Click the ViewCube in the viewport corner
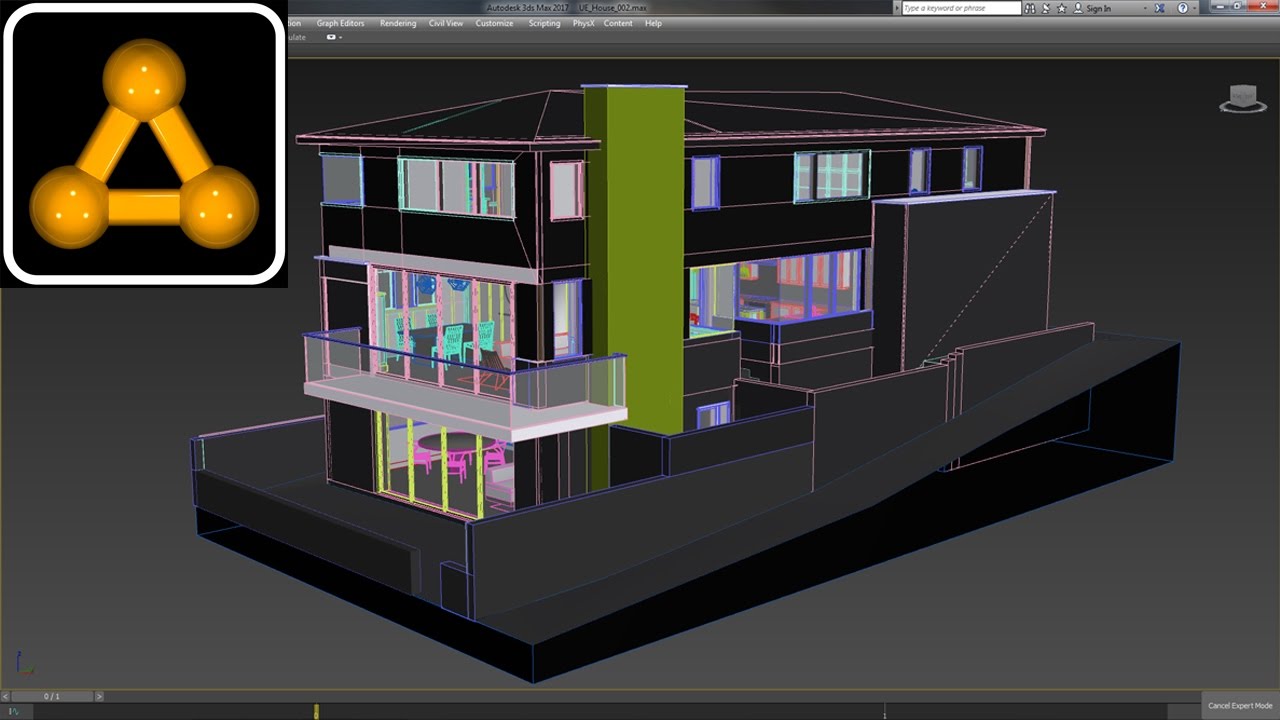Viewport: 1280px width, 720px height. [x=1243, y=98]
